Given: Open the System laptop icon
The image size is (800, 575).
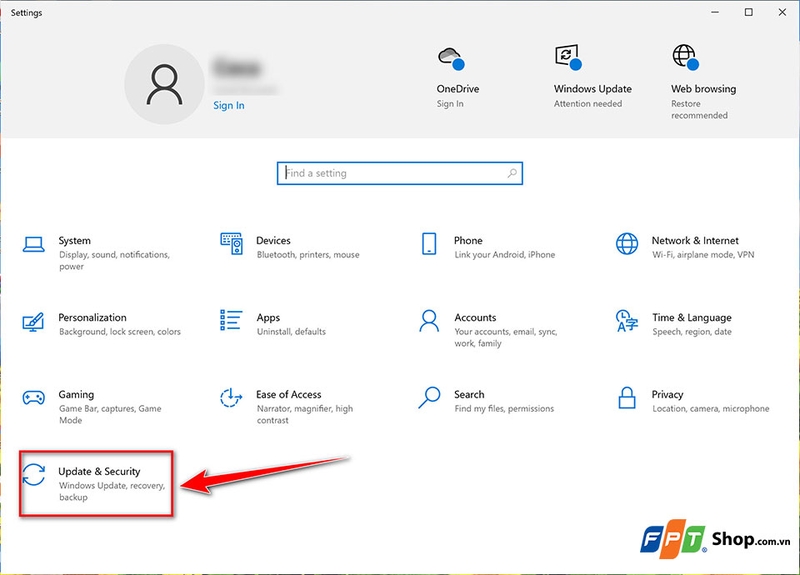Looking at the screenshot, I should click(x=34, y=244).
